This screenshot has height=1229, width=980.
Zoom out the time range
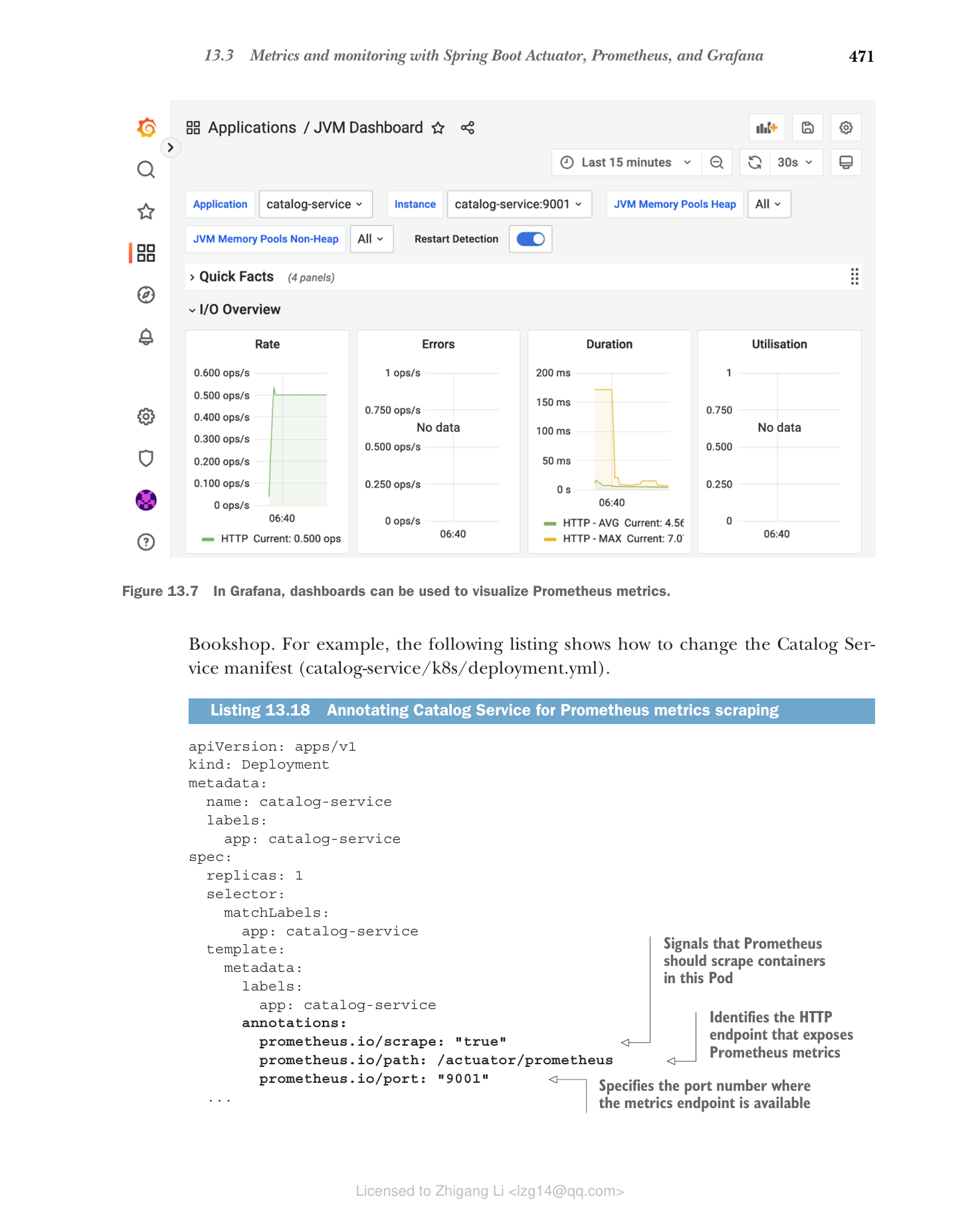coord(717,163)
